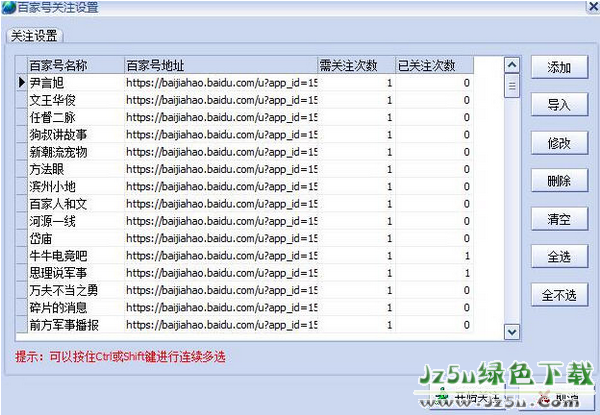Image resolution: width=600 pixels, height=415 pixels.
Task: Click 已关注次数 value for 碎片的消息
Action: point(435,308)
